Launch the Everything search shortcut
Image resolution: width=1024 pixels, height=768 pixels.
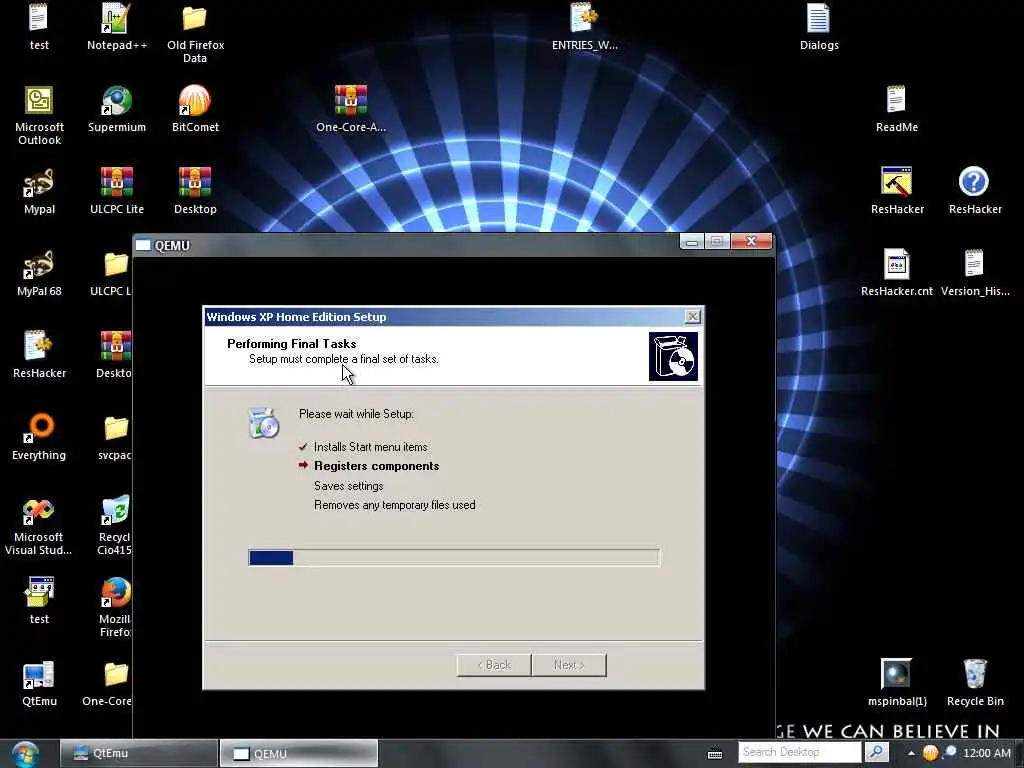39,437
